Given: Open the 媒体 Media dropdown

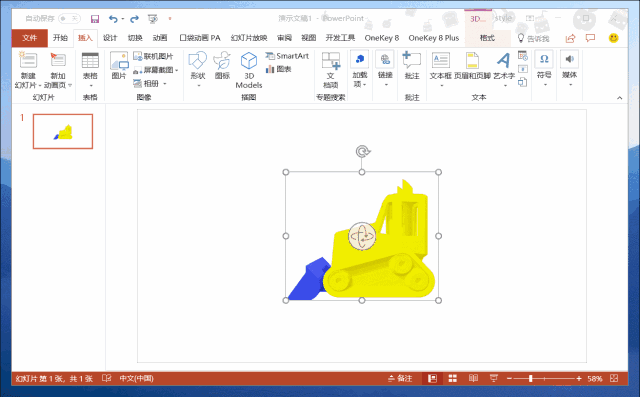Looking at the screenshot, I should (x=569, y=68).
